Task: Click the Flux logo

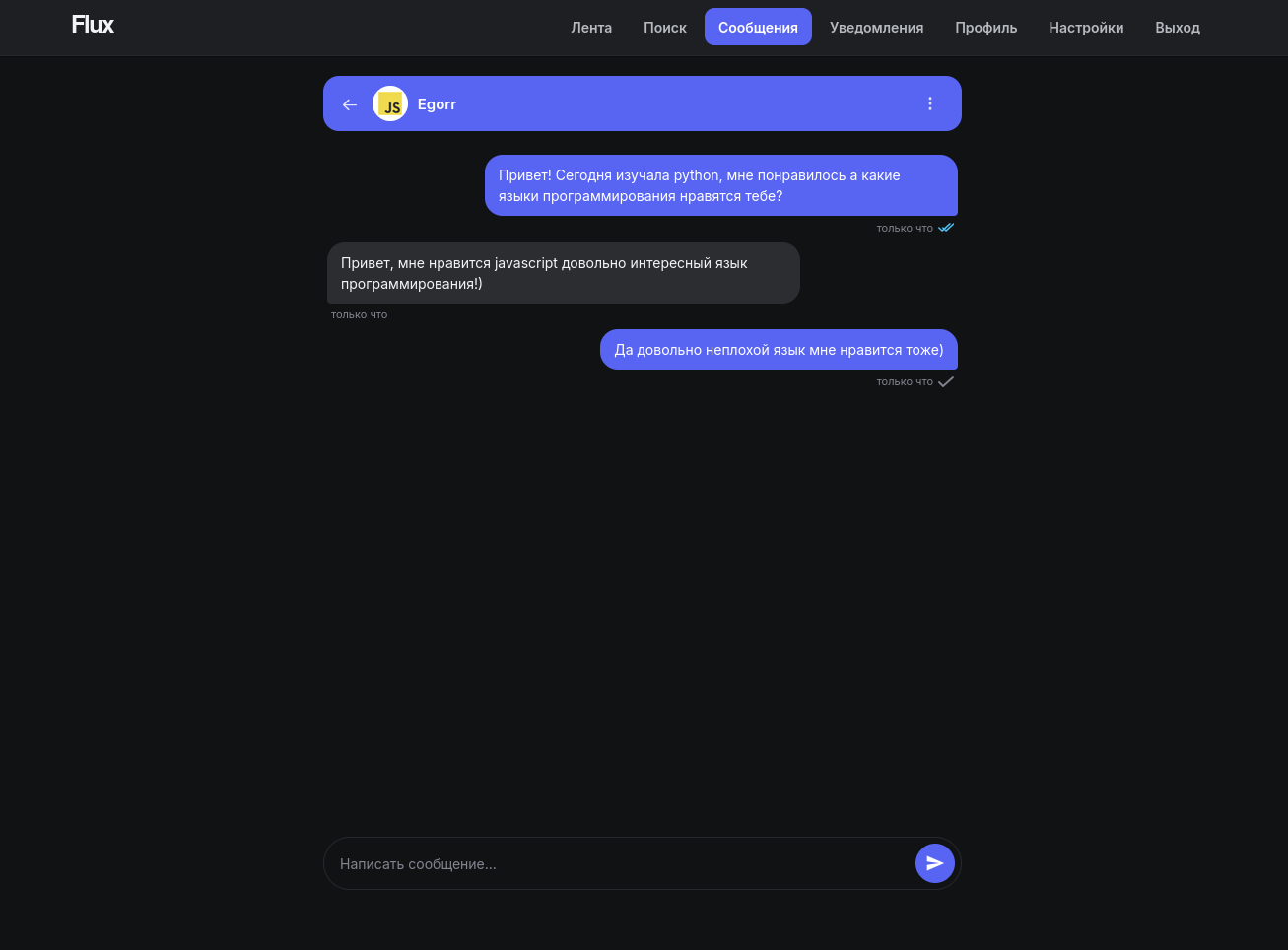Action: [93, 25]
